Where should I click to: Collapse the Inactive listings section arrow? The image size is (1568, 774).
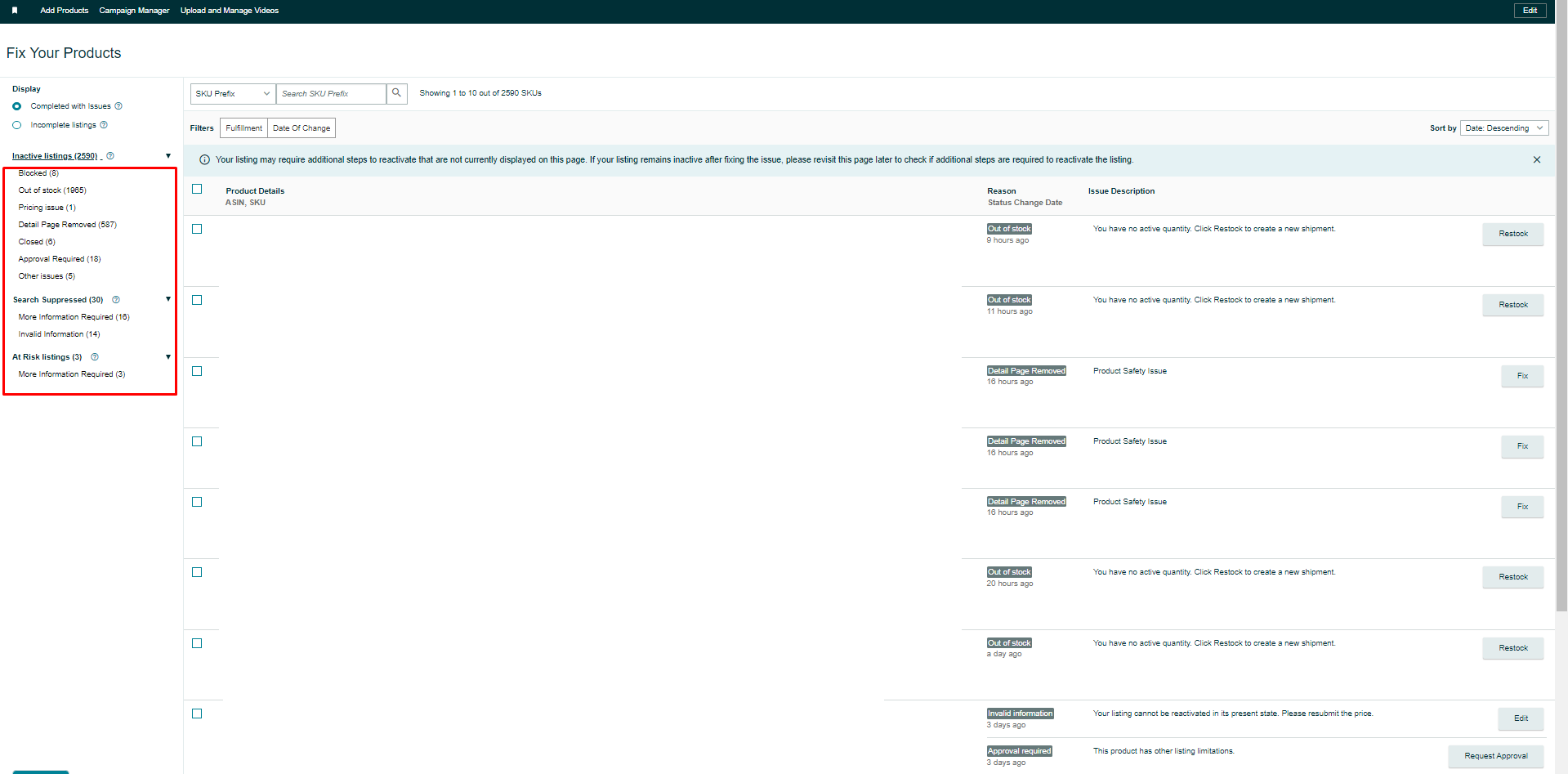click(168, 156)
